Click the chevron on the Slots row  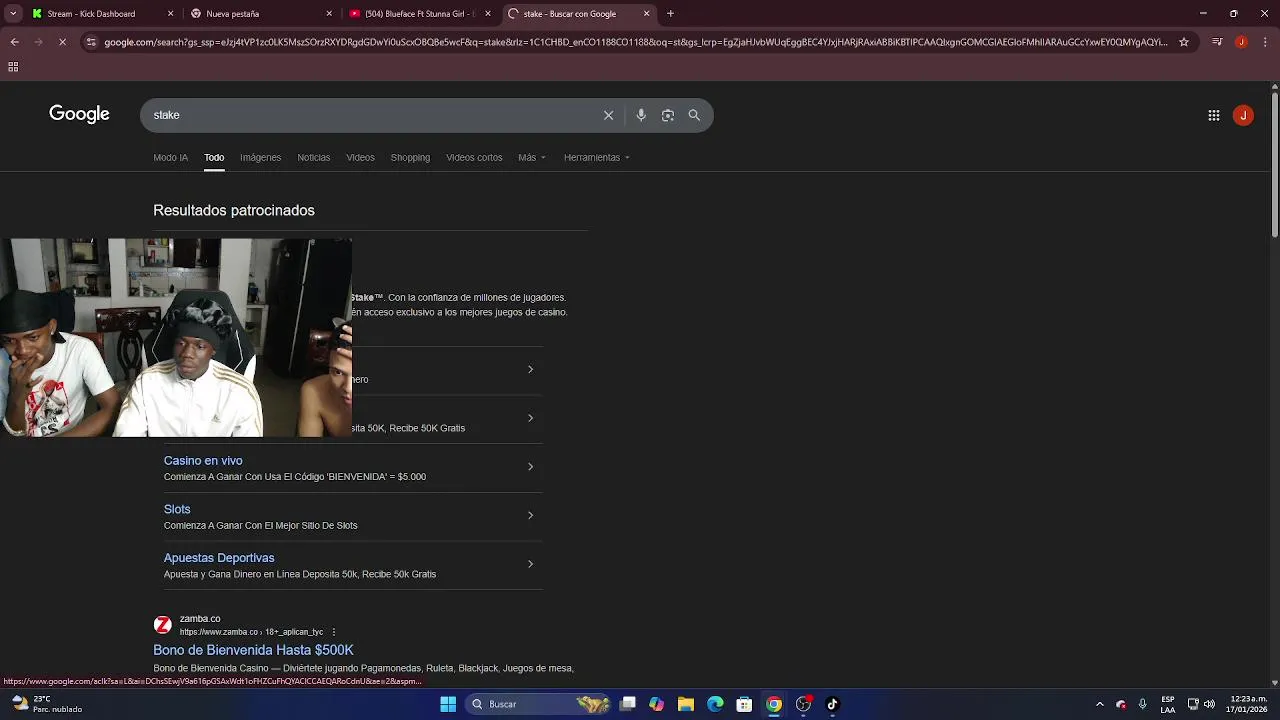click(x=530, y=515)
